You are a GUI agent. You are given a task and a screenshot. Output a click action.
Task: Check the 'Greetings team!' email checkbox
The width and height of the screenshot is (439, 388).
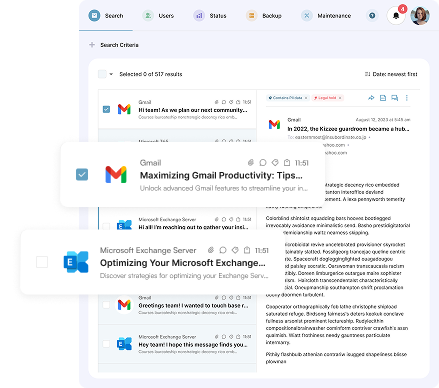106,305
